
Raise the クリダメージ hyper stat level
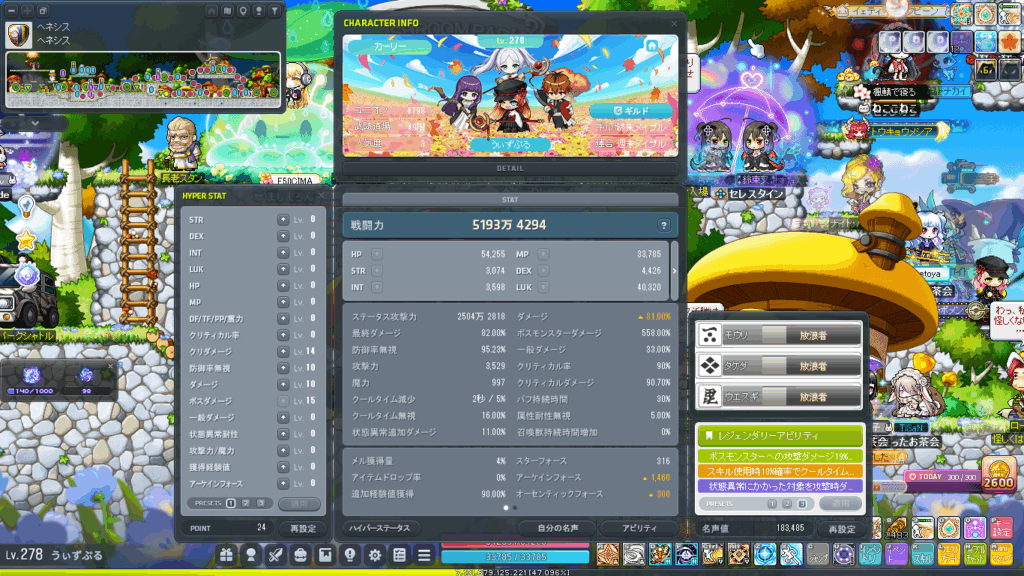click(x=283, y=351)
